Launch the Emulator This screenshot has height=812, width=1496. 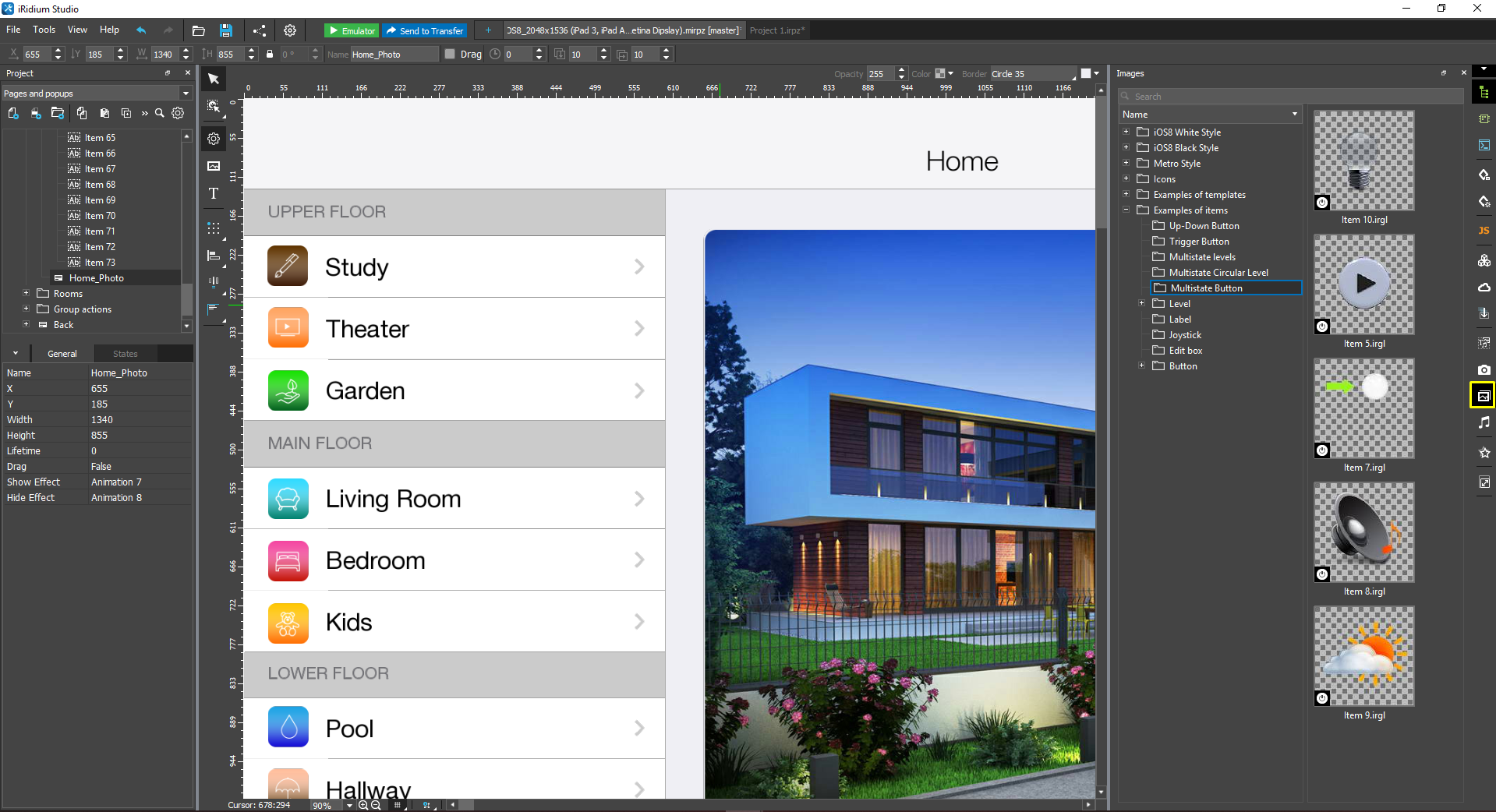click(x=351, y=30)
